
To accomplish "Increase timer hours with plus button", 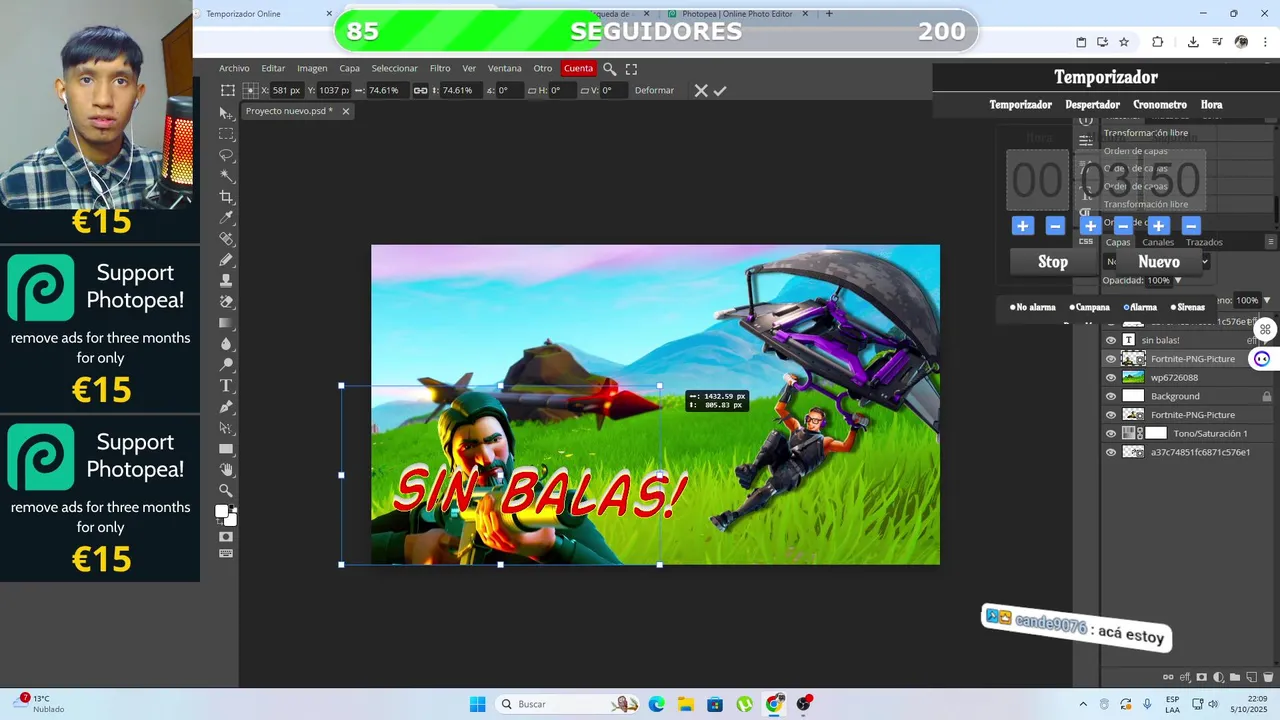I will click(1022, 226).
